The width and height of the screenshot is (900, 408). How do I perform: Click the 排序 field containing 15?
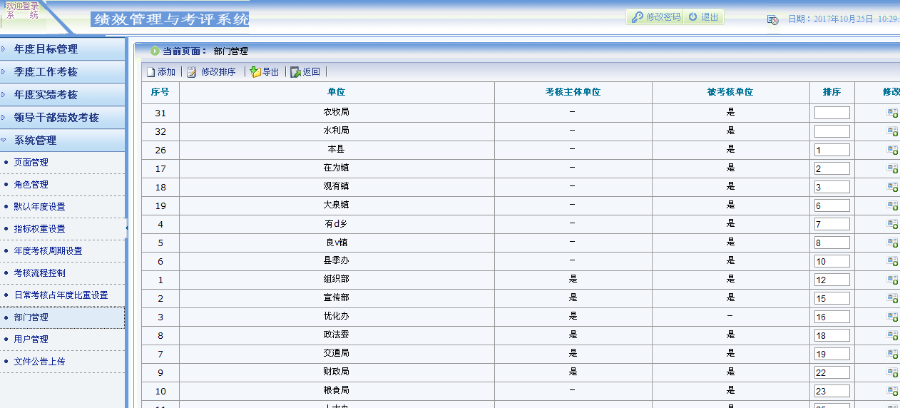click(832, 298)
